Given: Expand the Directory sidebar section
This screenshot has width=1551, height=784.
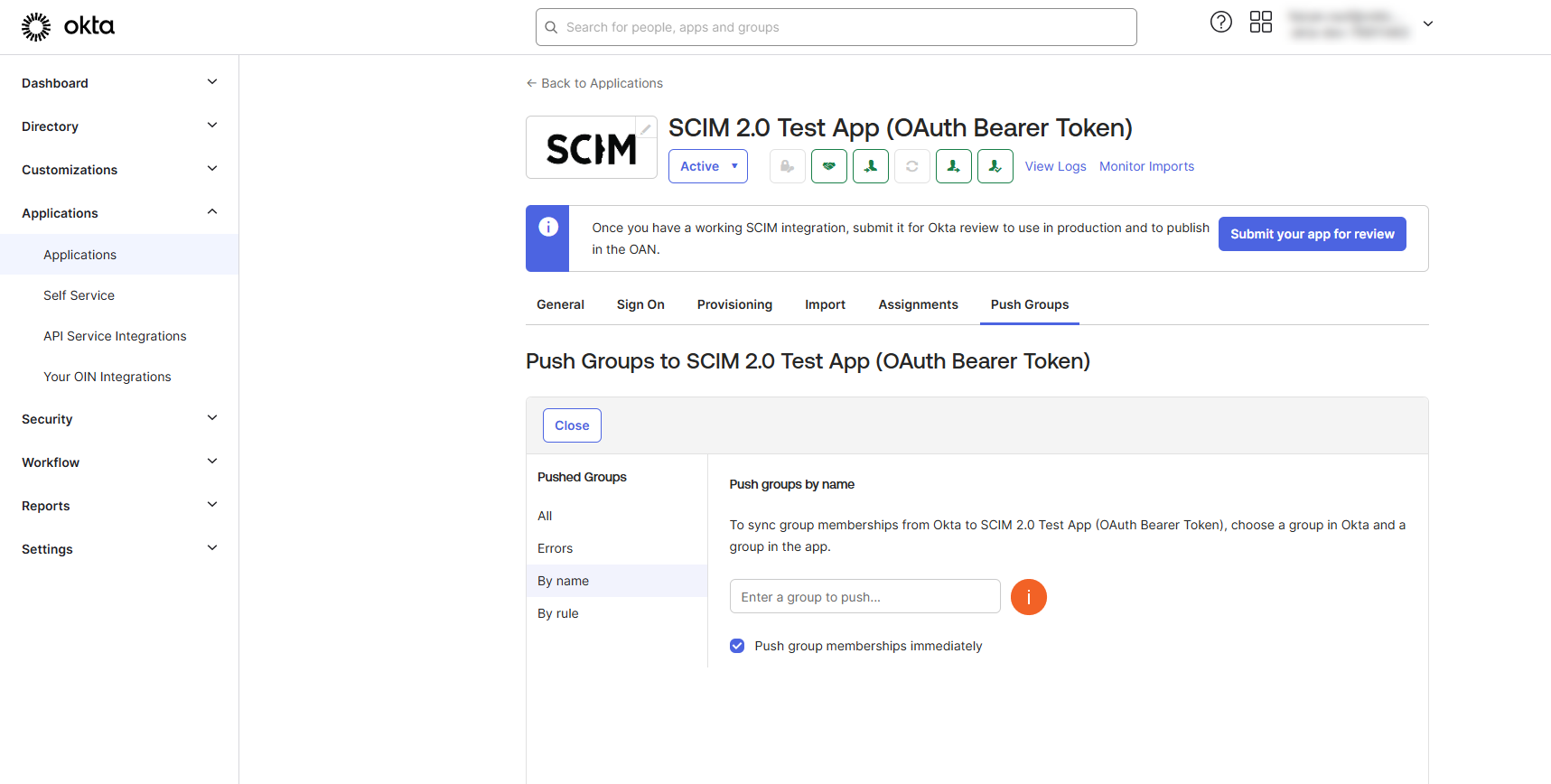Looking at the screenshot, I should click(x=119, y=126).
